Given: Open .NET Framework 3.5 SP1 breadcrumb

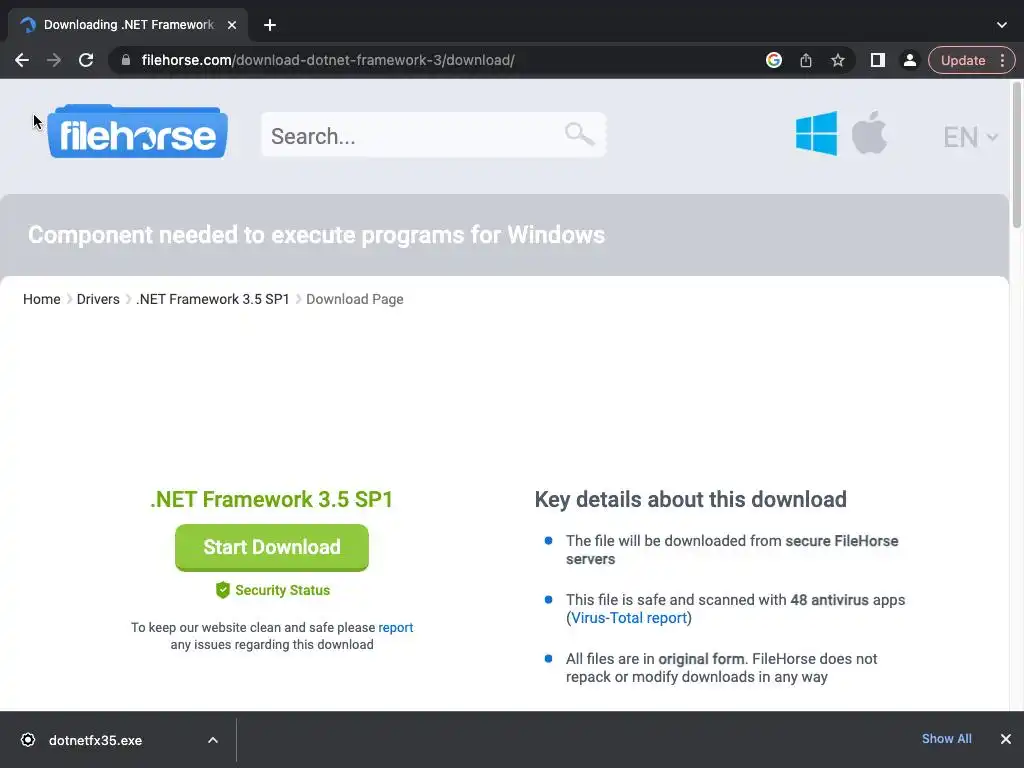Looking at the screenshot, I should tap(213, 299).
